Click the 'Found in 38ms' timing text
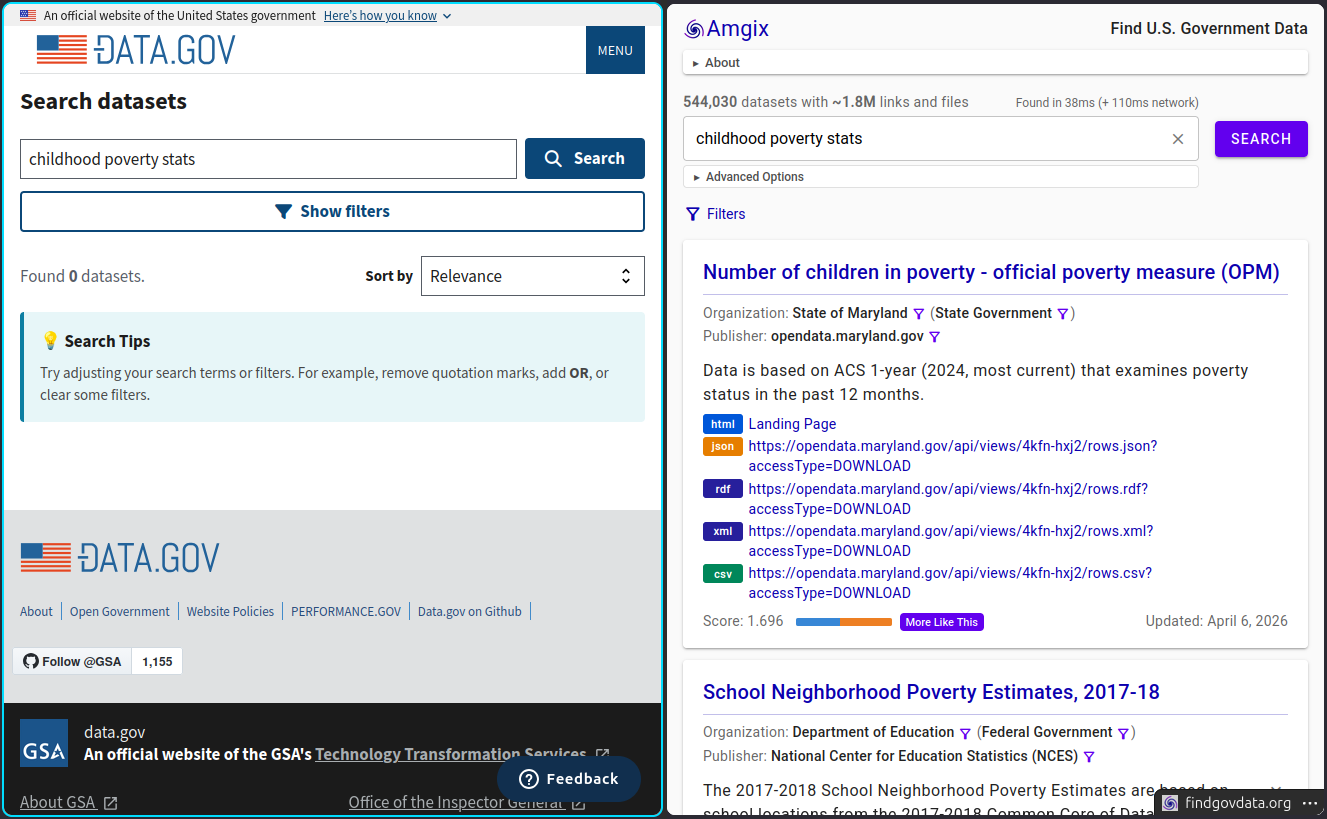Image resolution: width=1327 pixels, height=819 pixels. pyautogui.click(x=1107, y=102)
